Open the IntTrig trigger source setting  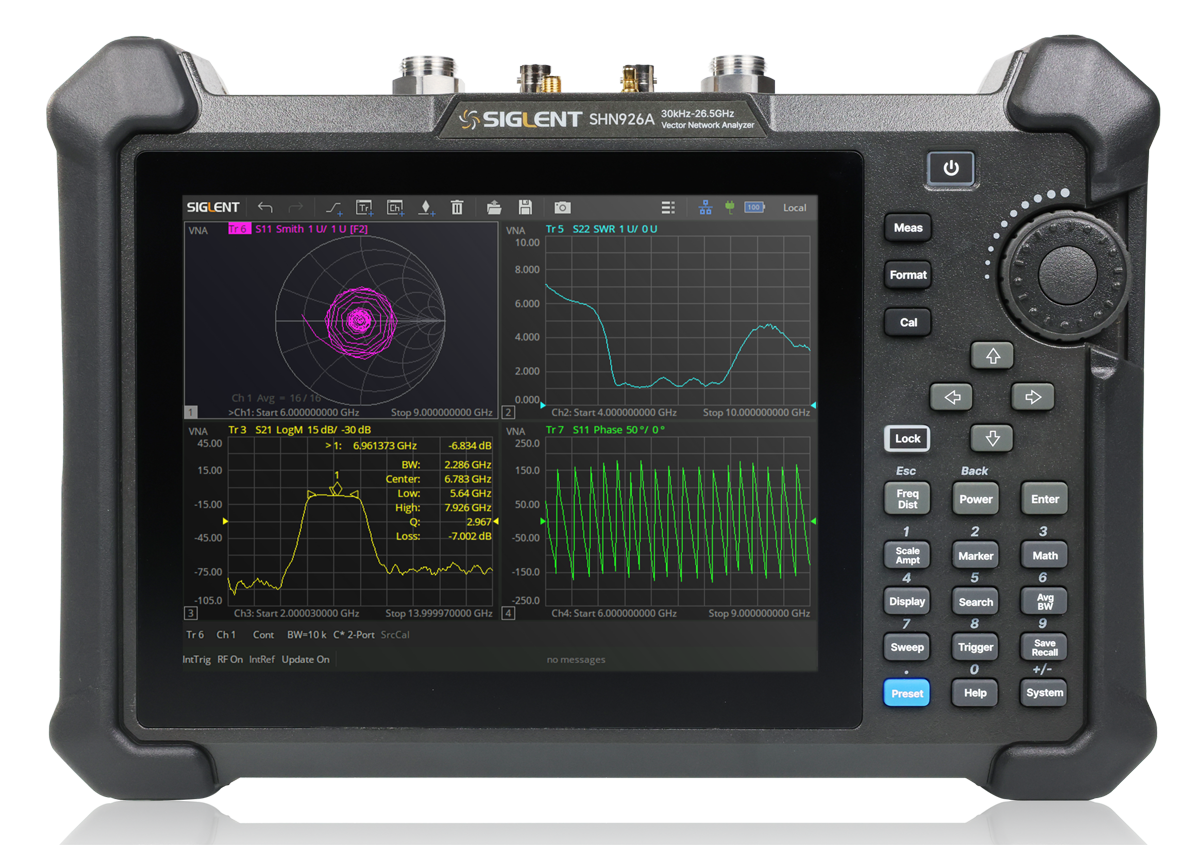197,660
